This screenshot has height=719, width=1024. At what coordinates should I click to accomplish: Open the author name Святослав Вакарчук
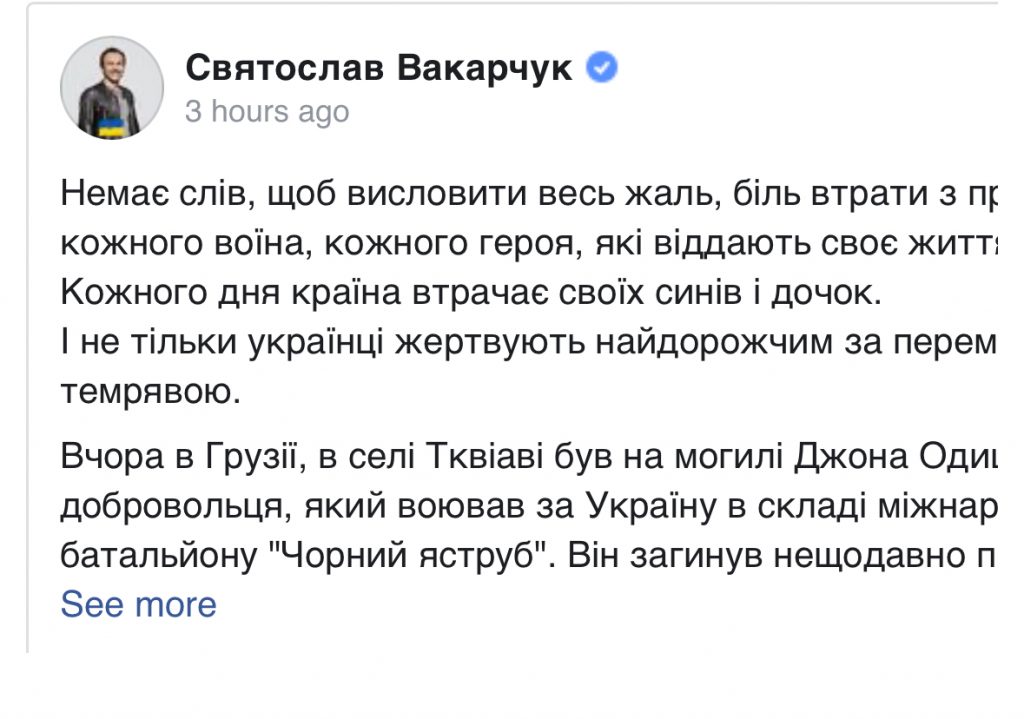coord(379,68)
